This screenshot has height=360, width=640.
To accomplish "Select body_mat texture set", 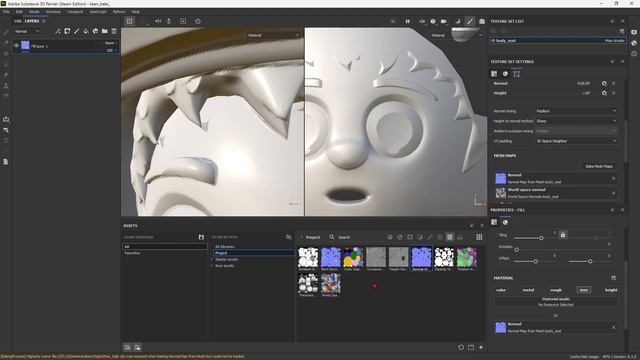I will tap(558, 40).
